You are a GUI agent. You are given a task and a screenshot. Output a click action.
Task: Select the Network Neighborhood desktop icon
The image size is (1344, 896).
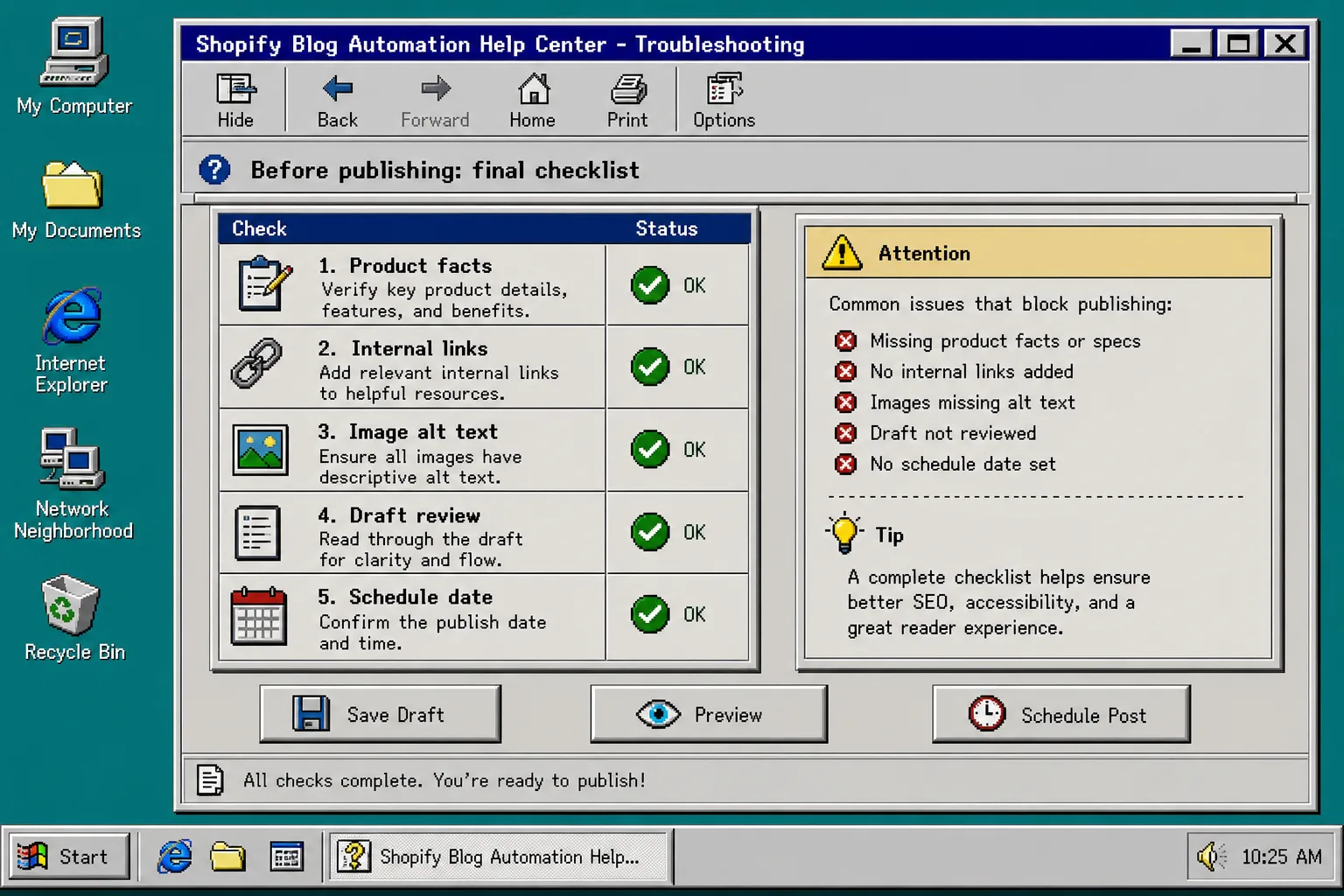pyautogui.click(x=73, y=484)
